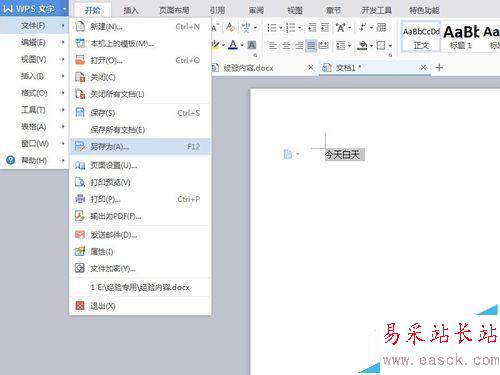Choose 保存所有文档(E) menu entry
Screen dimensions: 500x375
(140, 130)
